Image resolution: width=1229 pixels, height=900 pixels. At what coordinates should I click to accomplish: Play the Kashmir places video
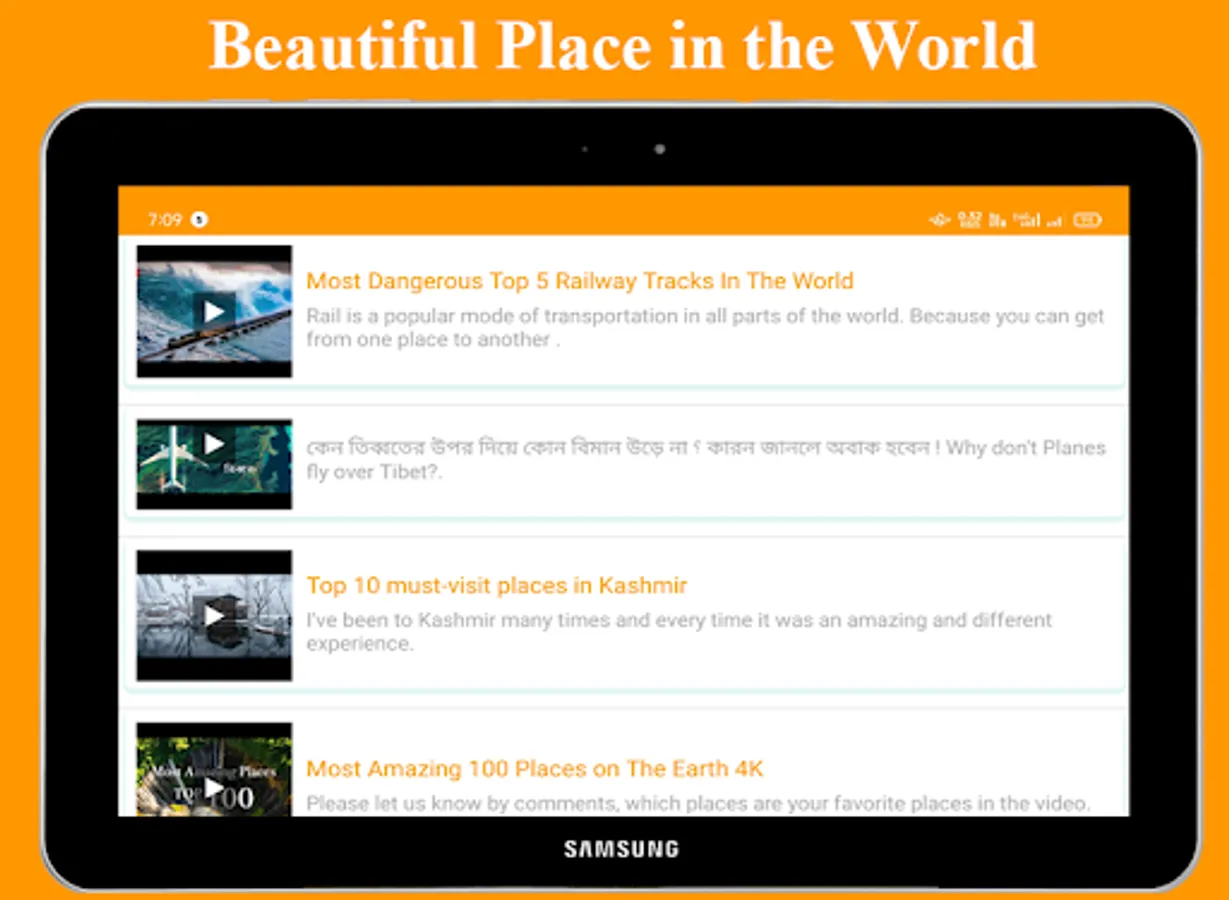(214, 615)
